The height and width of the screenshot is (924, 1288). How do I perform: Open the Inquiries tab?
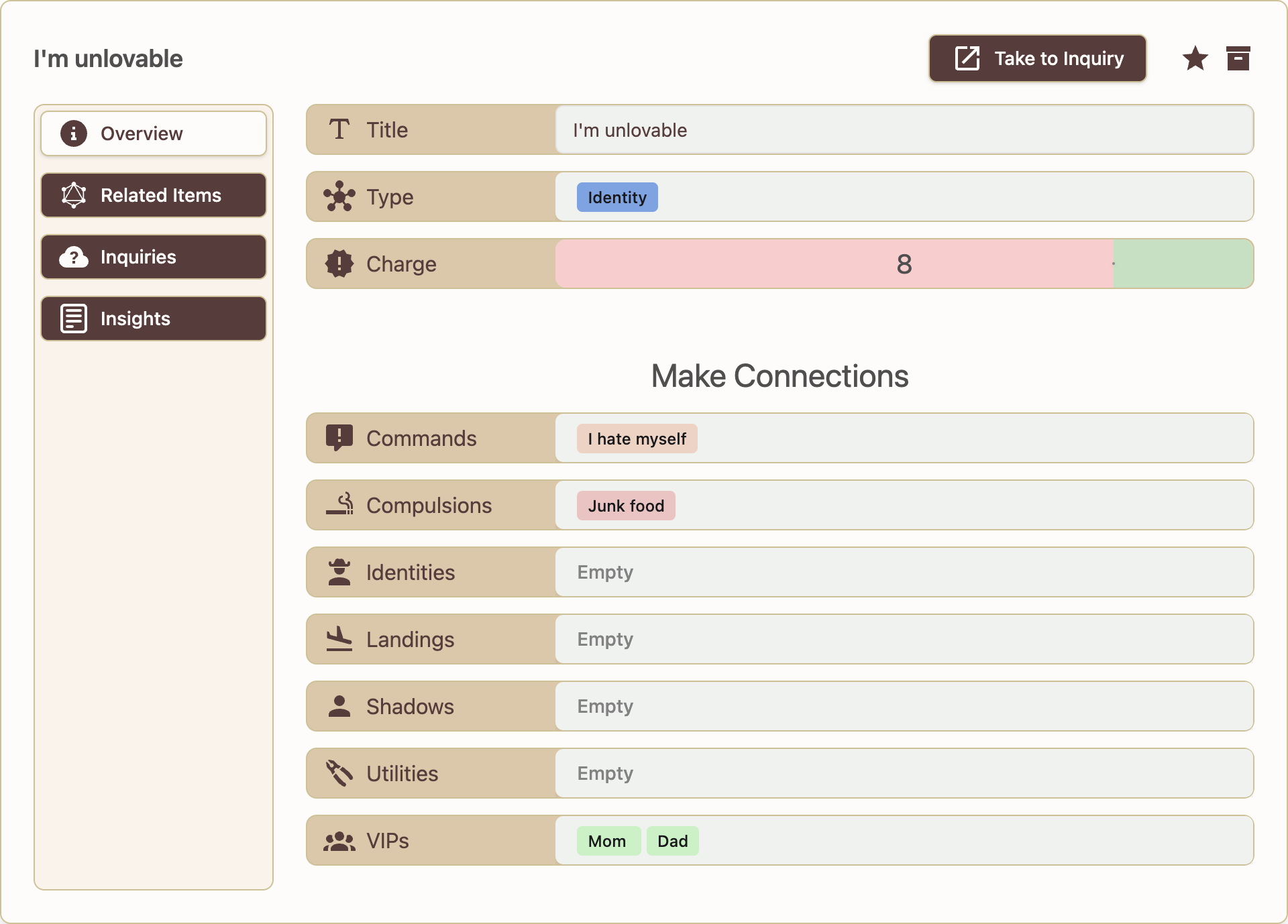click(154, 257)
